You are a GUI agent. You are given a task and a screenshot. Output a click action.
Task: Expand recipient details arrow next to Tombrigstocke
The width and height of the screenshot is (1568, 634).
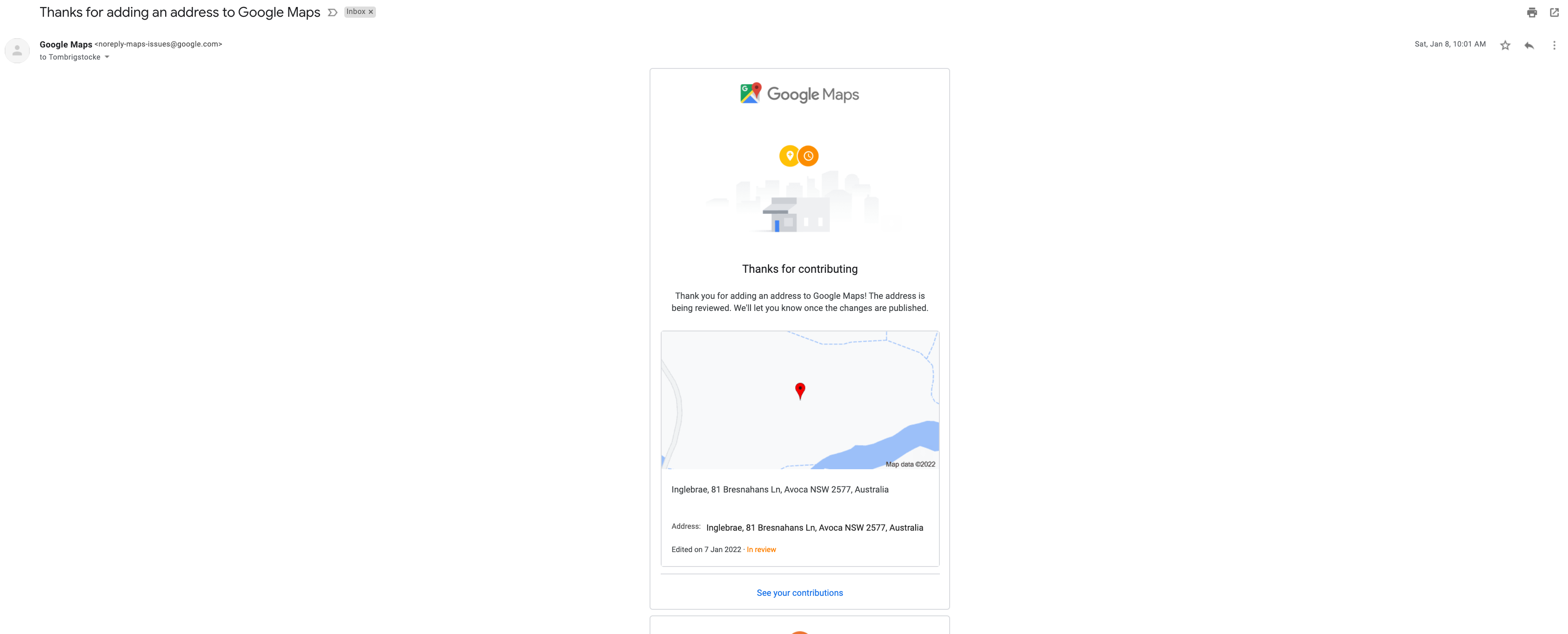[107, 57]
